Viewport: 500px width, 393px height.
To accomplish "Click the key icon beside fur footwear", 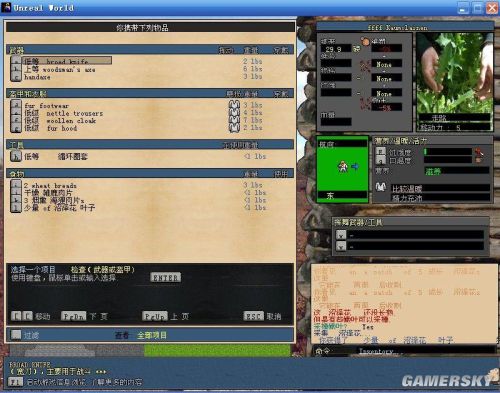I will tap(16, 105).
